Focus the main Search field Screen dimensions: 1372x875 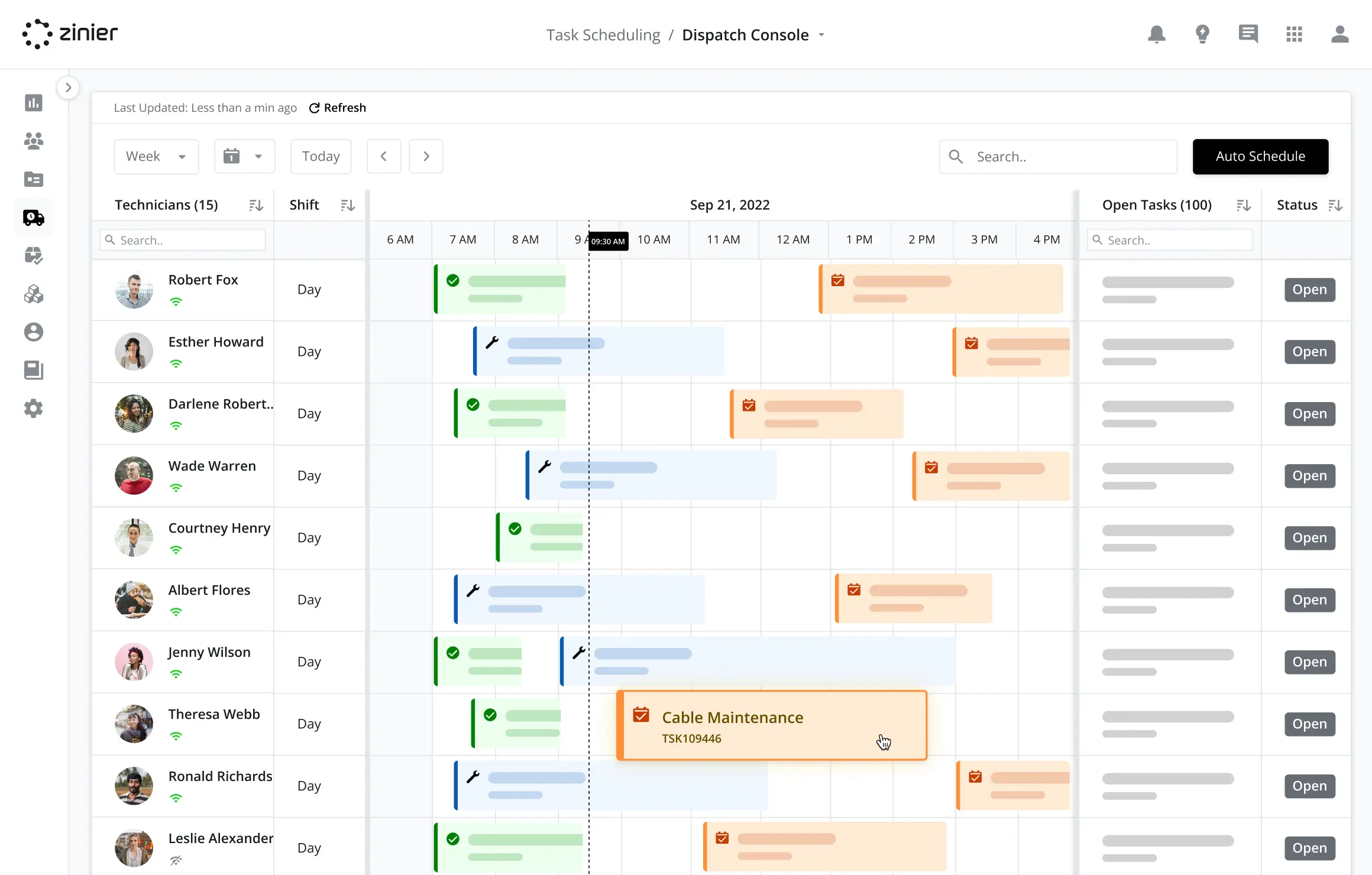point(1058,157)
